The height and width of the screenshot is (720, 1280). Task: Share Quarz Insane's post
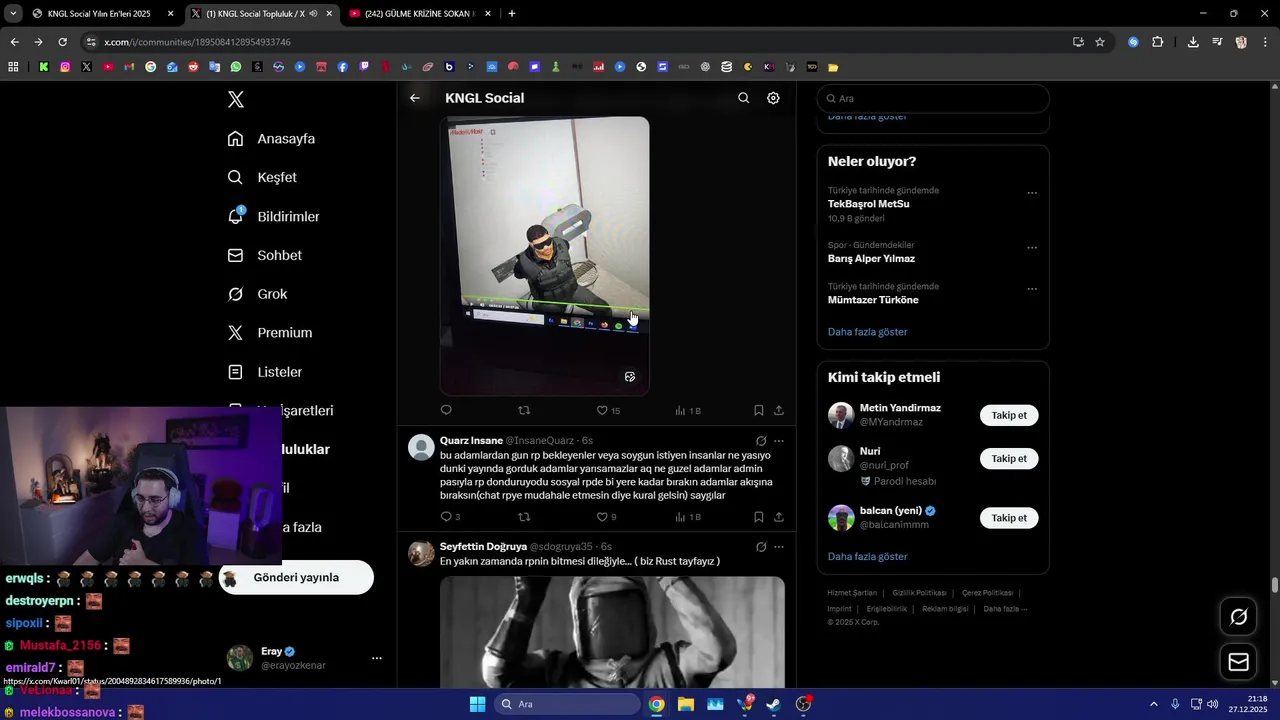779,517
